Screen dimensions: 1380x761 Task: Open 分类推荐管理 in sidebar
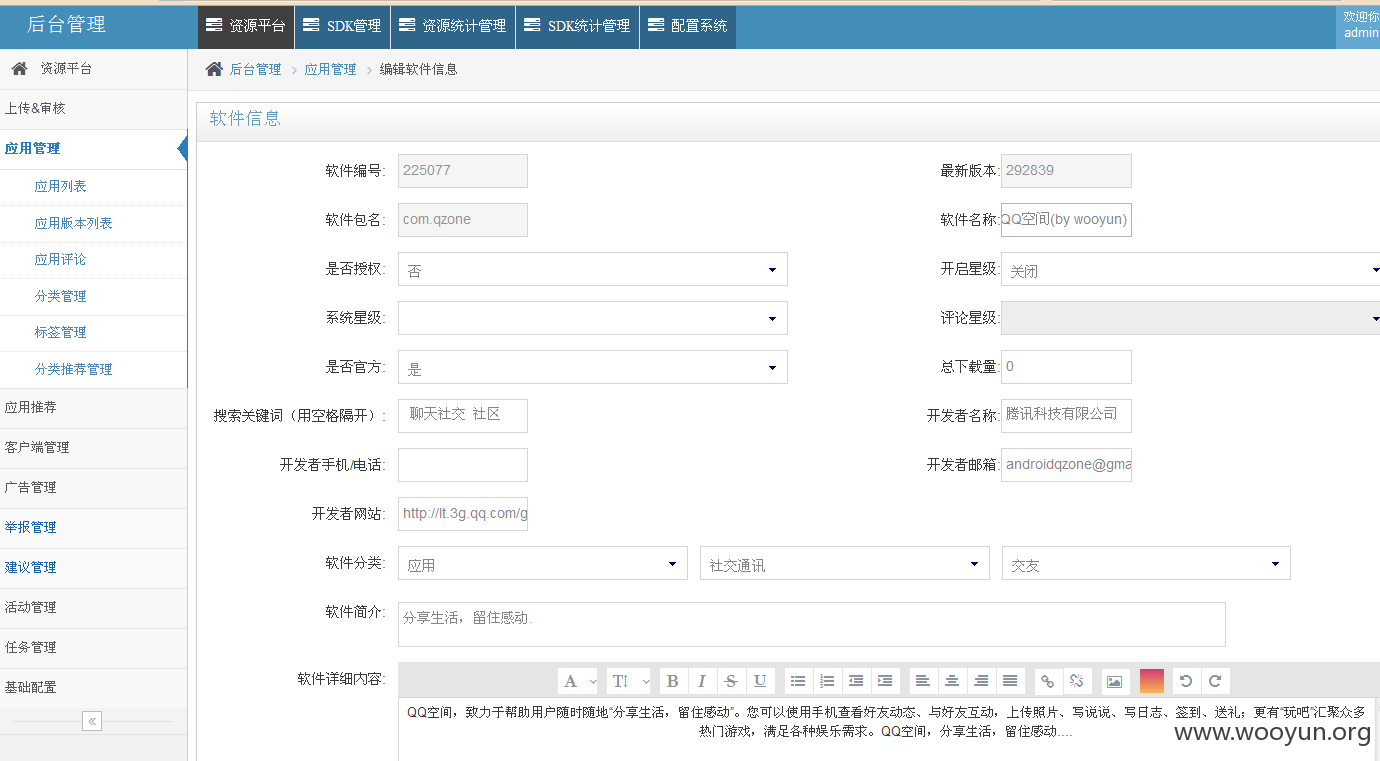tap(74, 369)
